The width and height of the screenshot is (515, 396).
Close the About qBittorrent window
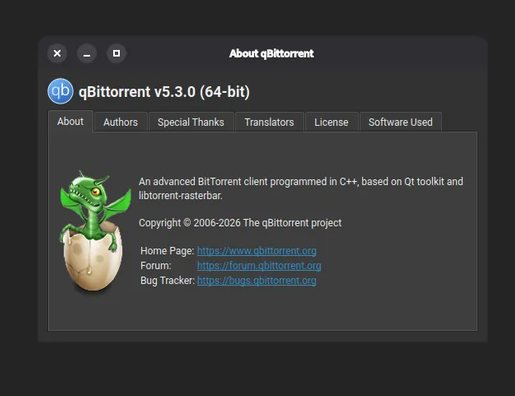(57, 53)
